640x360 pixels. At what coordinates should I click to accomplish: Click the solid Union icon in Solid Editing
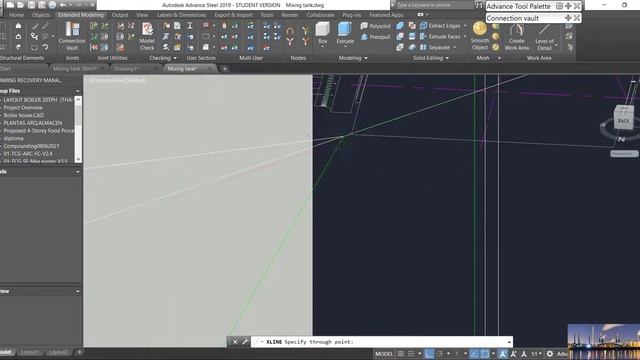[x=400, y=26]
